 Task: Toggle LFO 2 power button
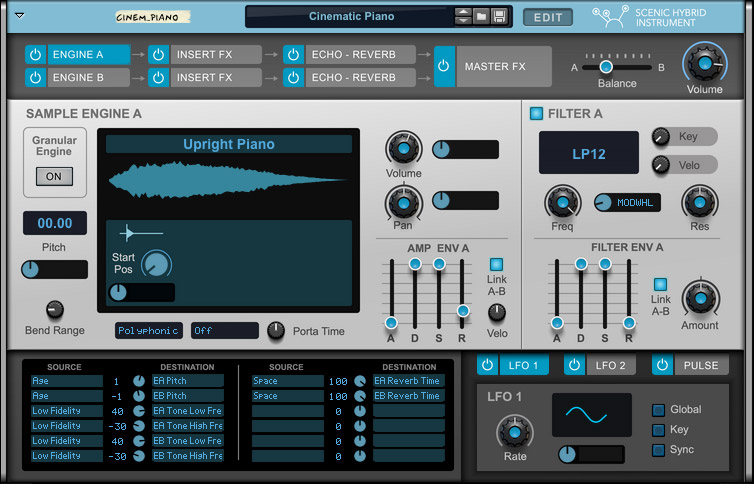coord(574,365)
